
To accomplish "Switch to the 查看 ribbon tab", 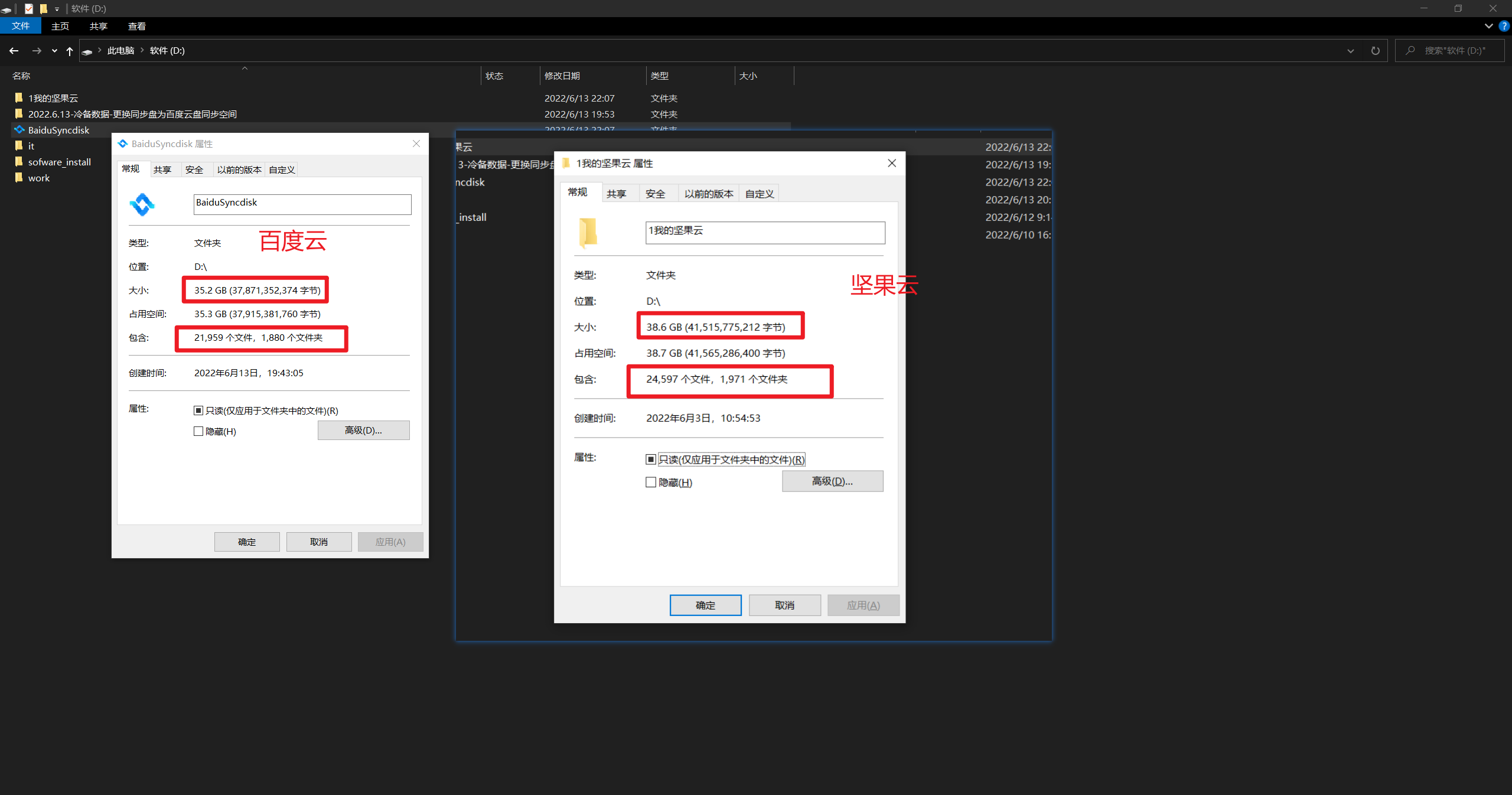I will tap(137, 26).
